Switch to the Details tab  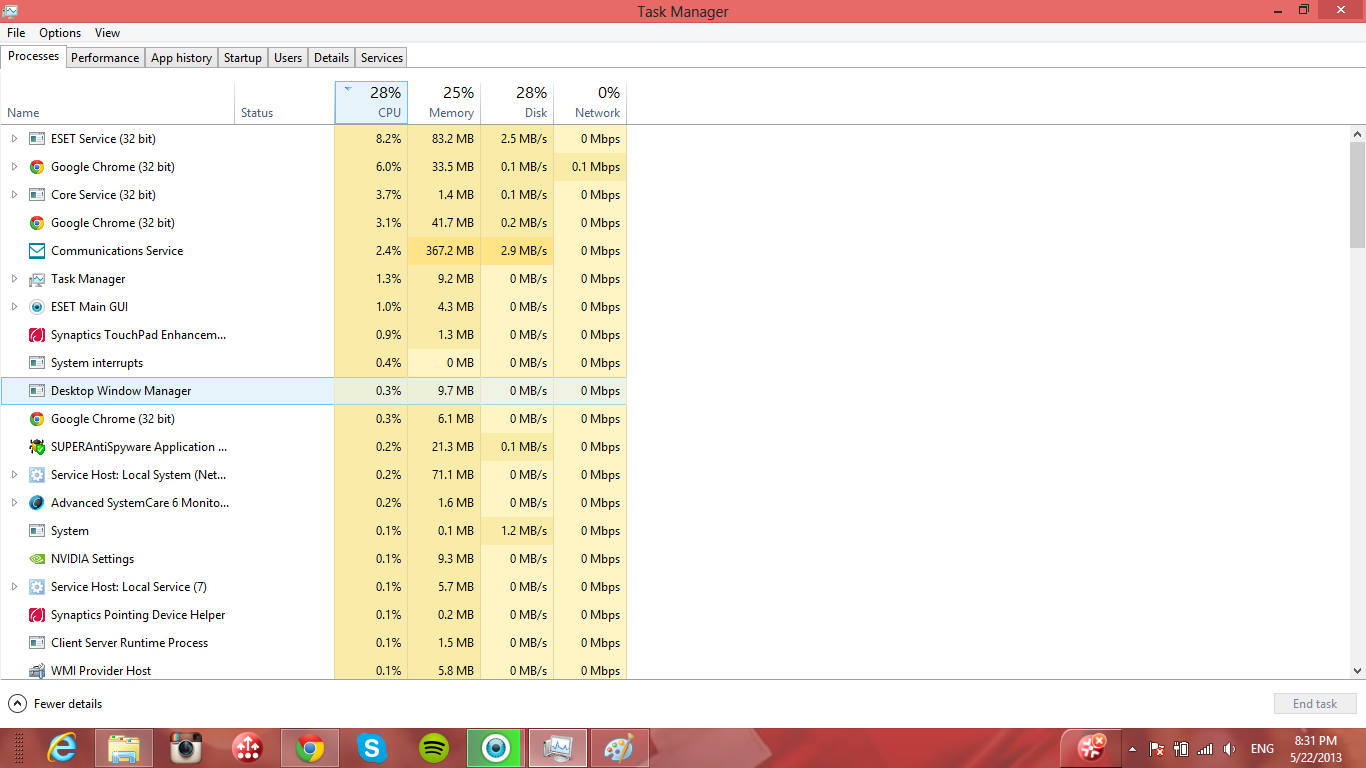331,58
